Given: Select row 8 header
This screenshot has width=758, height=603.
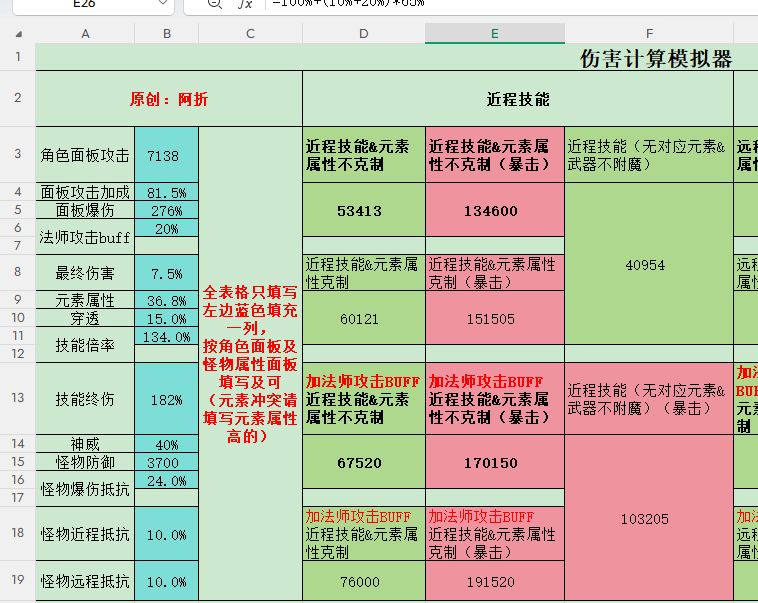Looking at the screenshot, I should click(x=18, y=272).
